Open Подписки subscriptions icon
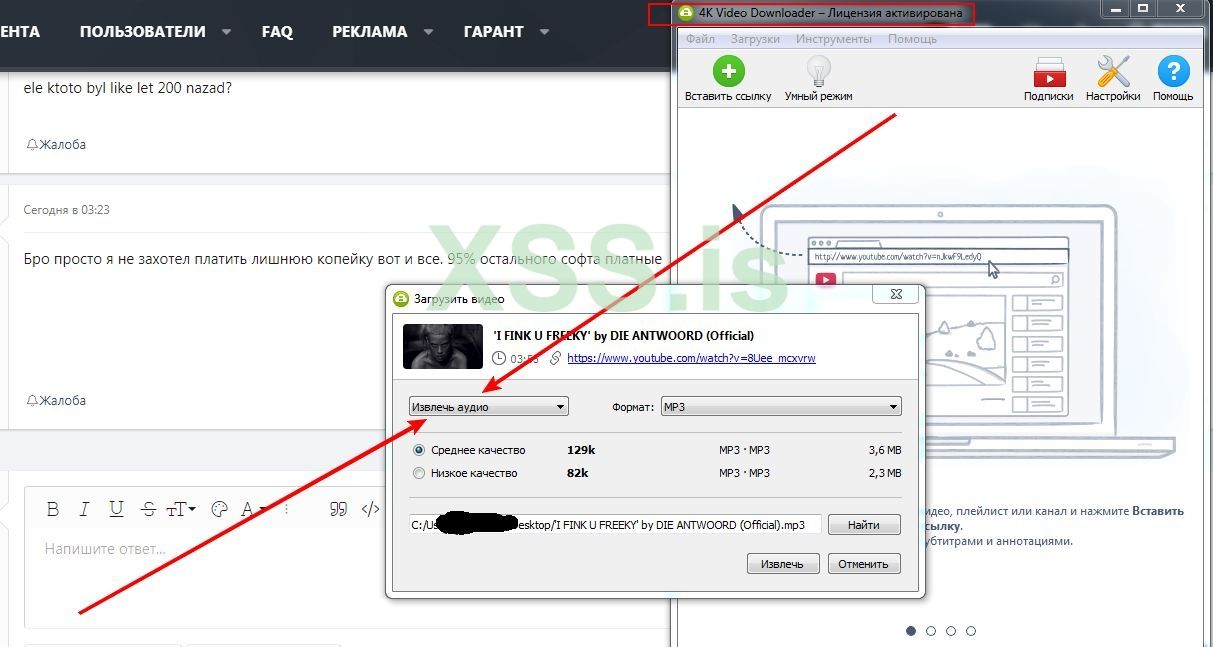Image resolution: width=1213 pixels, height=647 pixels. tap(1049, 72)
